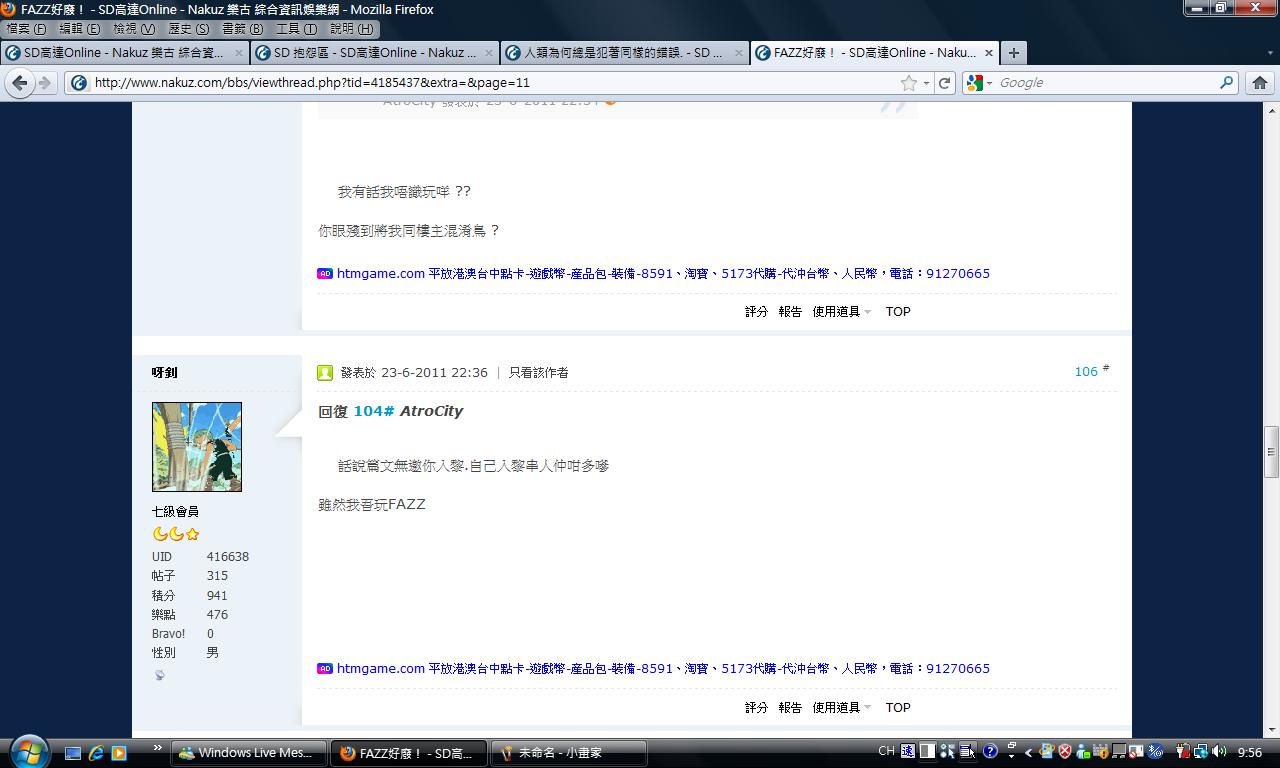Viewport: 1280px width, 768px height.
Task: Open new tab with plus button
Action: 1013,53
